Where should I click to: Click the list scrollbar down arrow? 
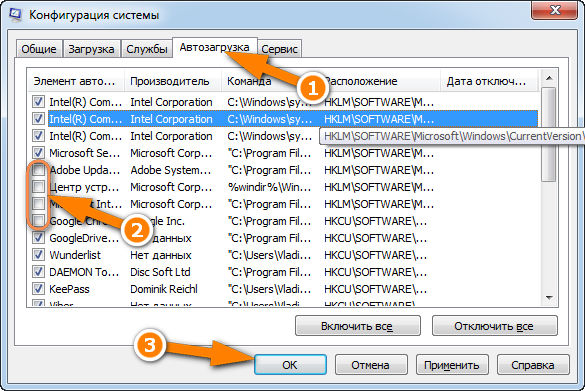click(x=549, y=297)
